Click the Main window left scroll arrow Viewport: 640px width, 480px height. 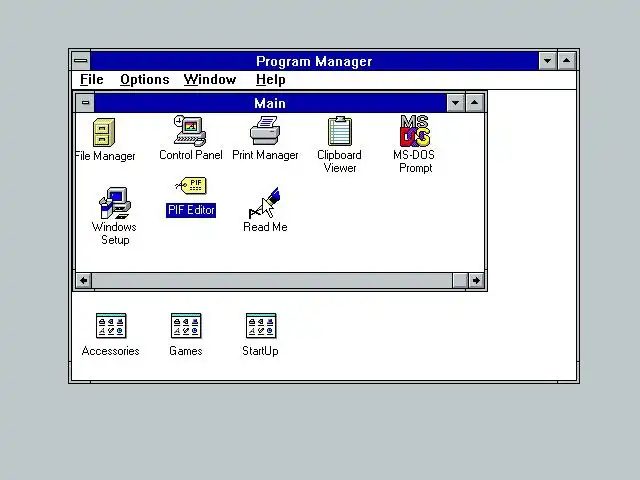84,280
